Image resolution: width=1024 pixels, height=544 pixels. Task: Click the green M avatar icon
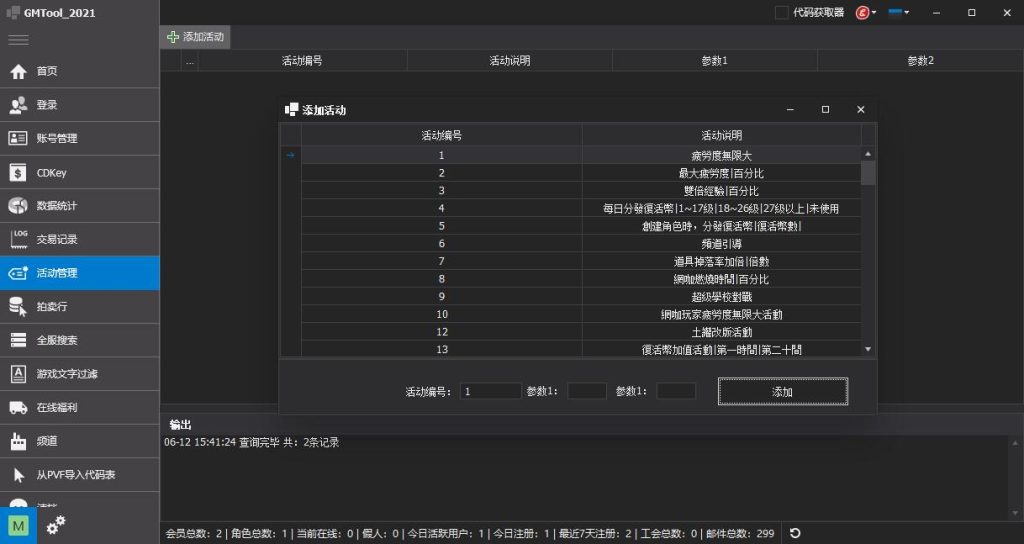18,526
